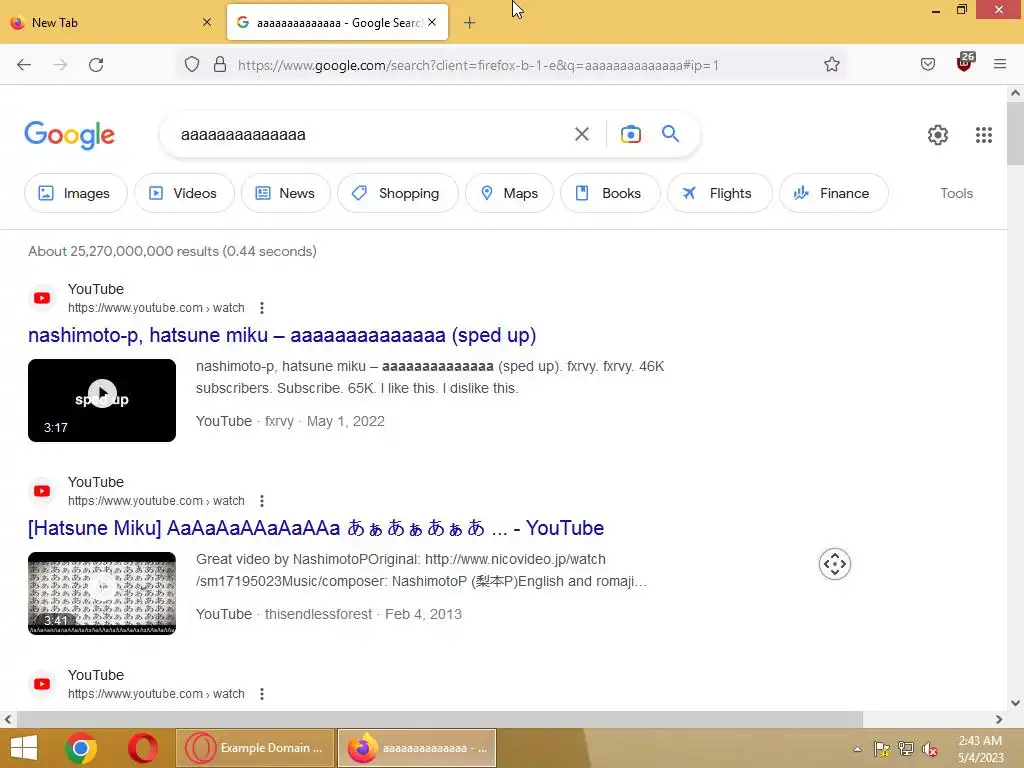Click the scroll-up arrow of vertical scrollbar
1024x768 pixels.
click(1015, 93)
